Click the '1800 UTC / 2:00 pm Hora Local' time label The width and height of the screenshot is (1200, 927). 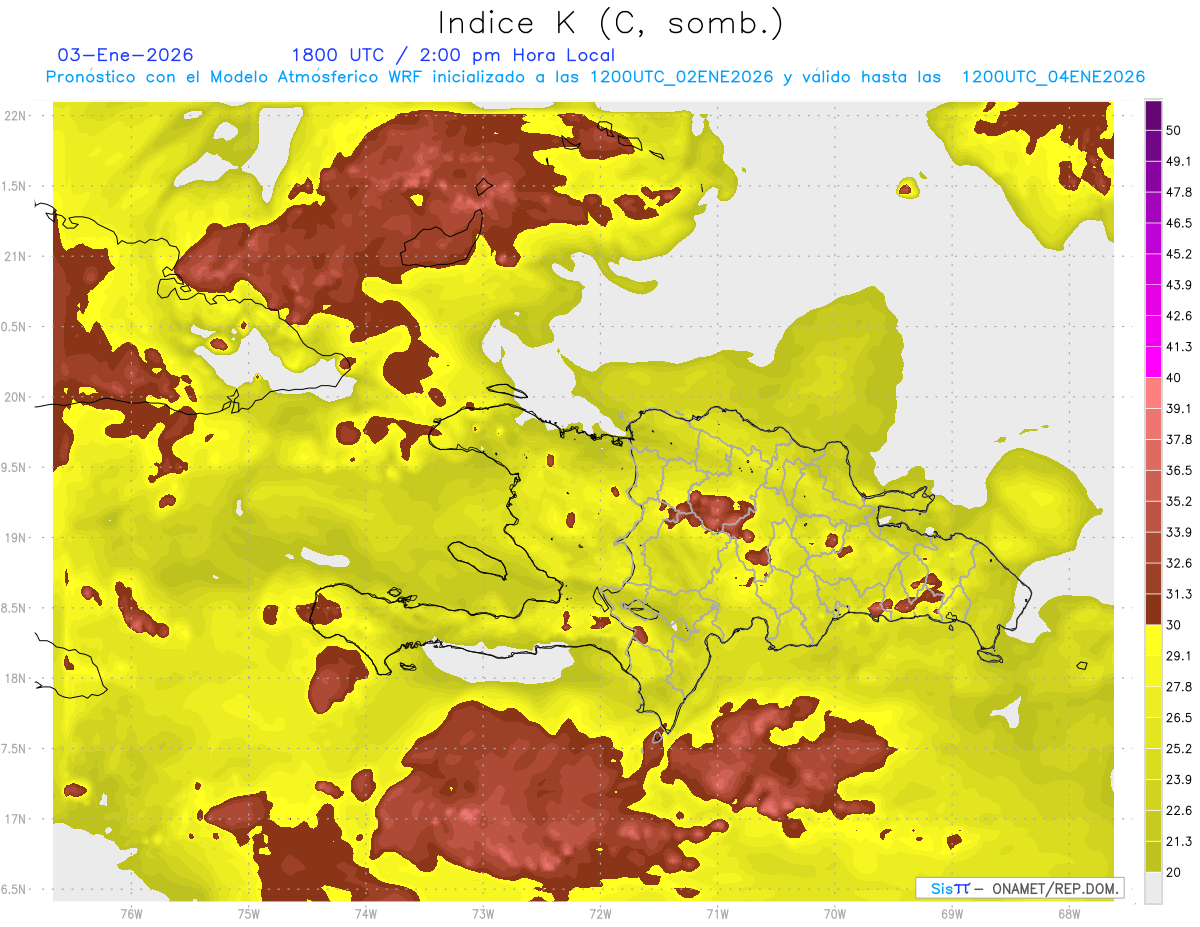pyautogui.click(x=453, y=55)
